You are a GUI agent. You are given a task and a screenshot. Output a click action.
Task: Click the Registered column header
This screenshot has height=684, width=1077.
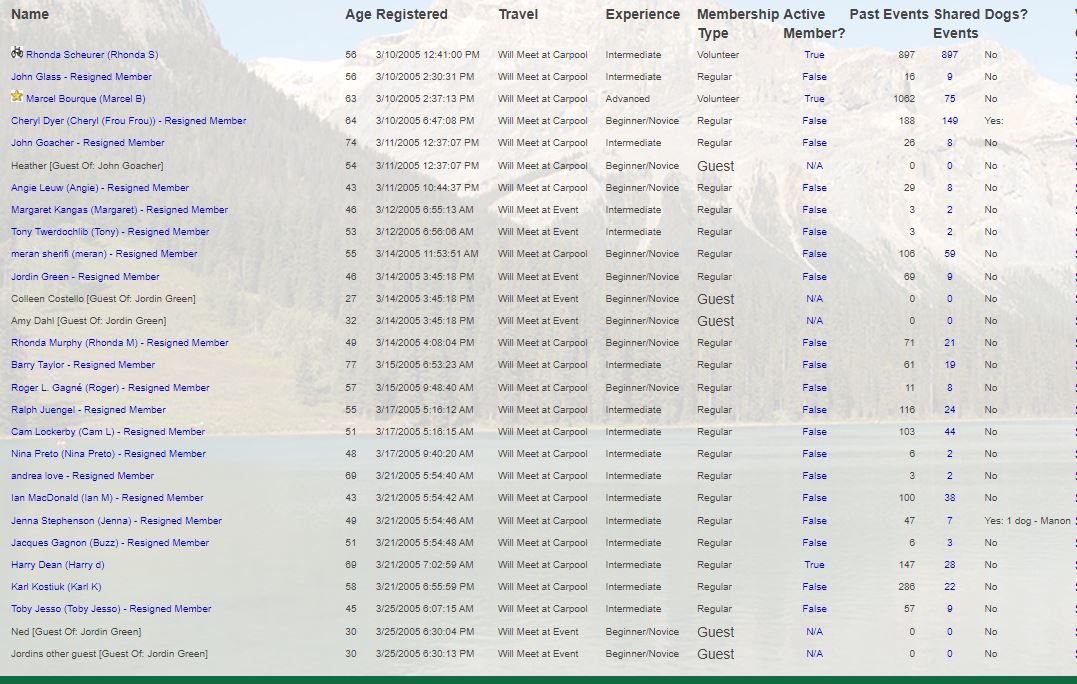tap(411, 14)
